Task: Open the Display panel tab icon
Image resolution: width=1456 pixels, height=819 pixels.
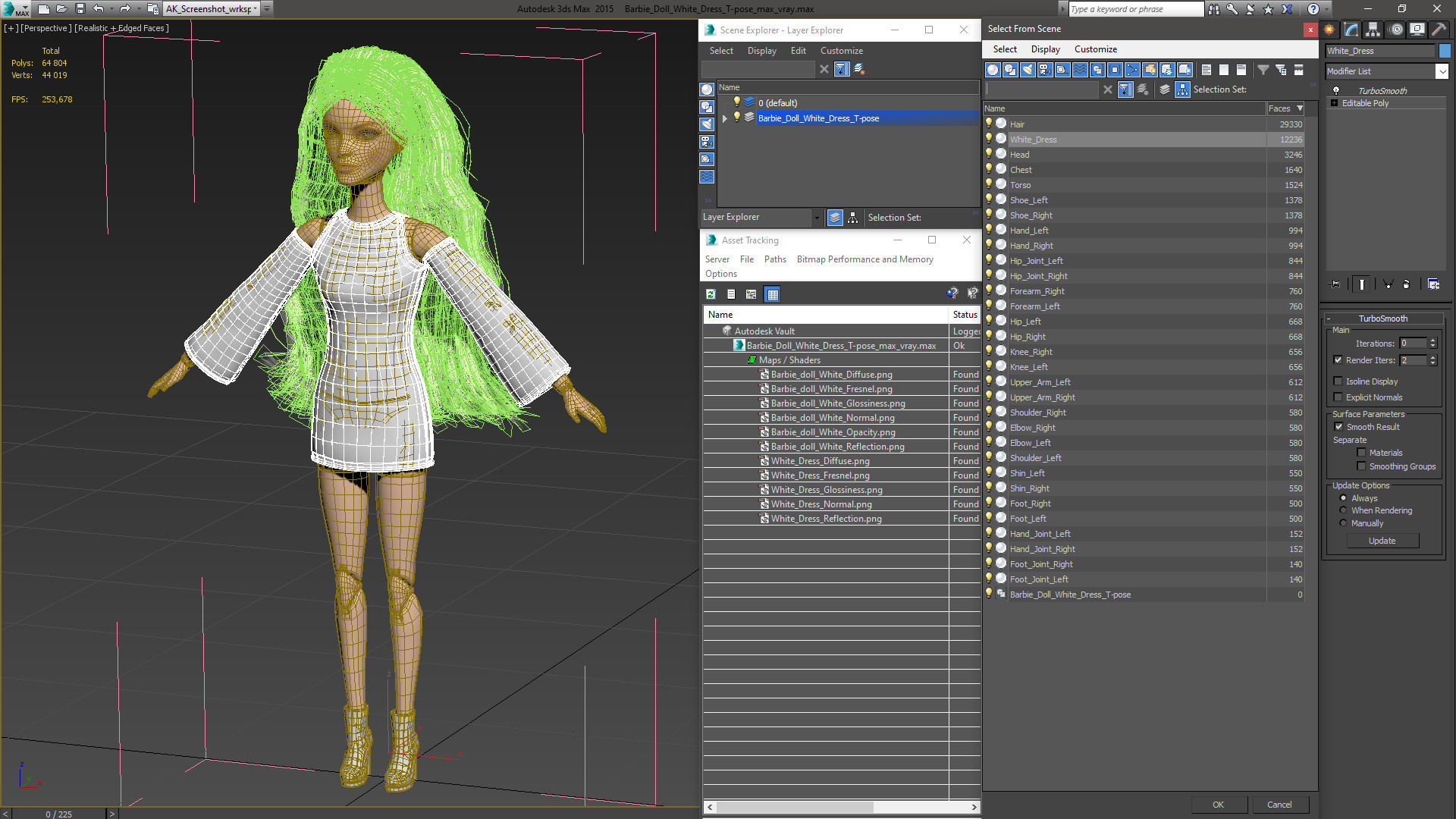Action: coord(1417,30)
